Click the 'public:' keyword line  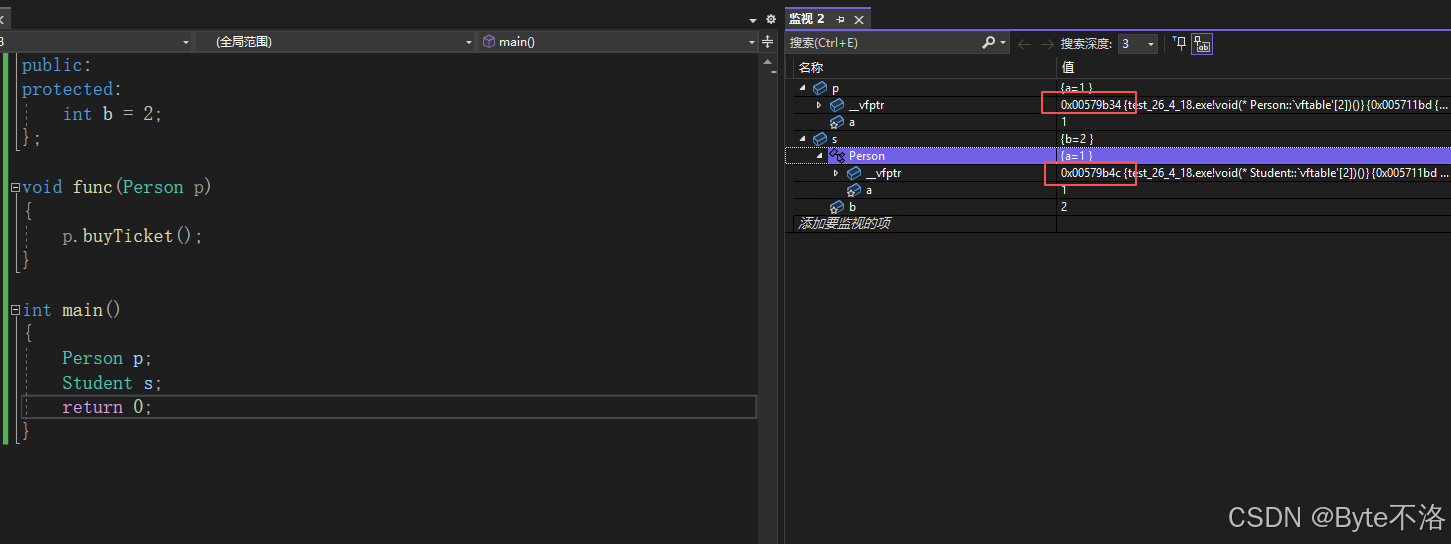57,65
